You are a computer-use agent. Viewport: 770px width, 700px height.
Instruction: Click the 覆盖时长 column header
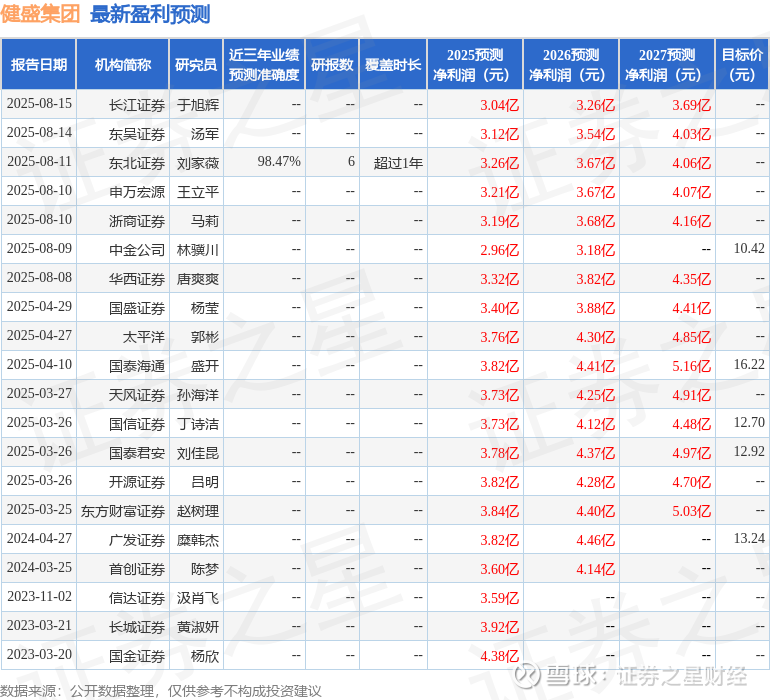tap(393, 64)
